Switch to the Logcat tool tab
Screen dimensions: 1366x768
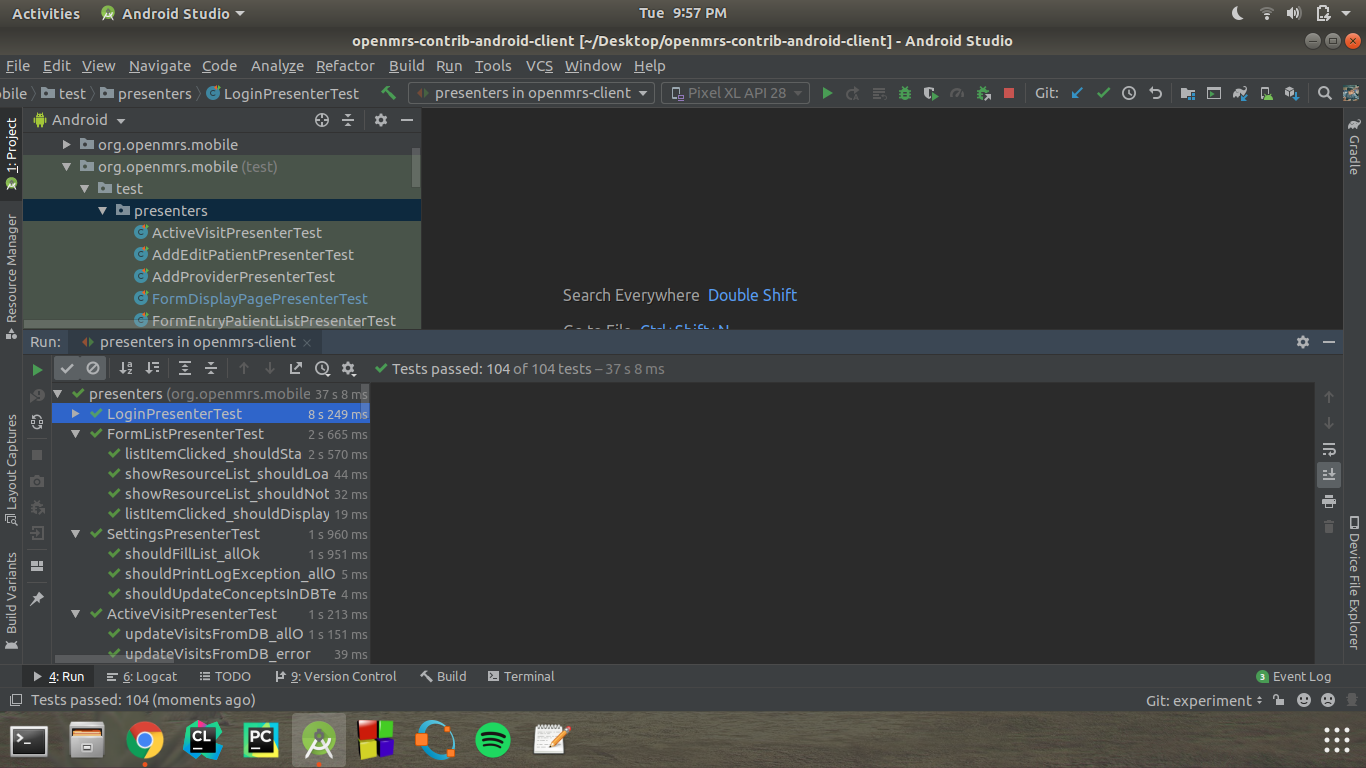[142, 677]
